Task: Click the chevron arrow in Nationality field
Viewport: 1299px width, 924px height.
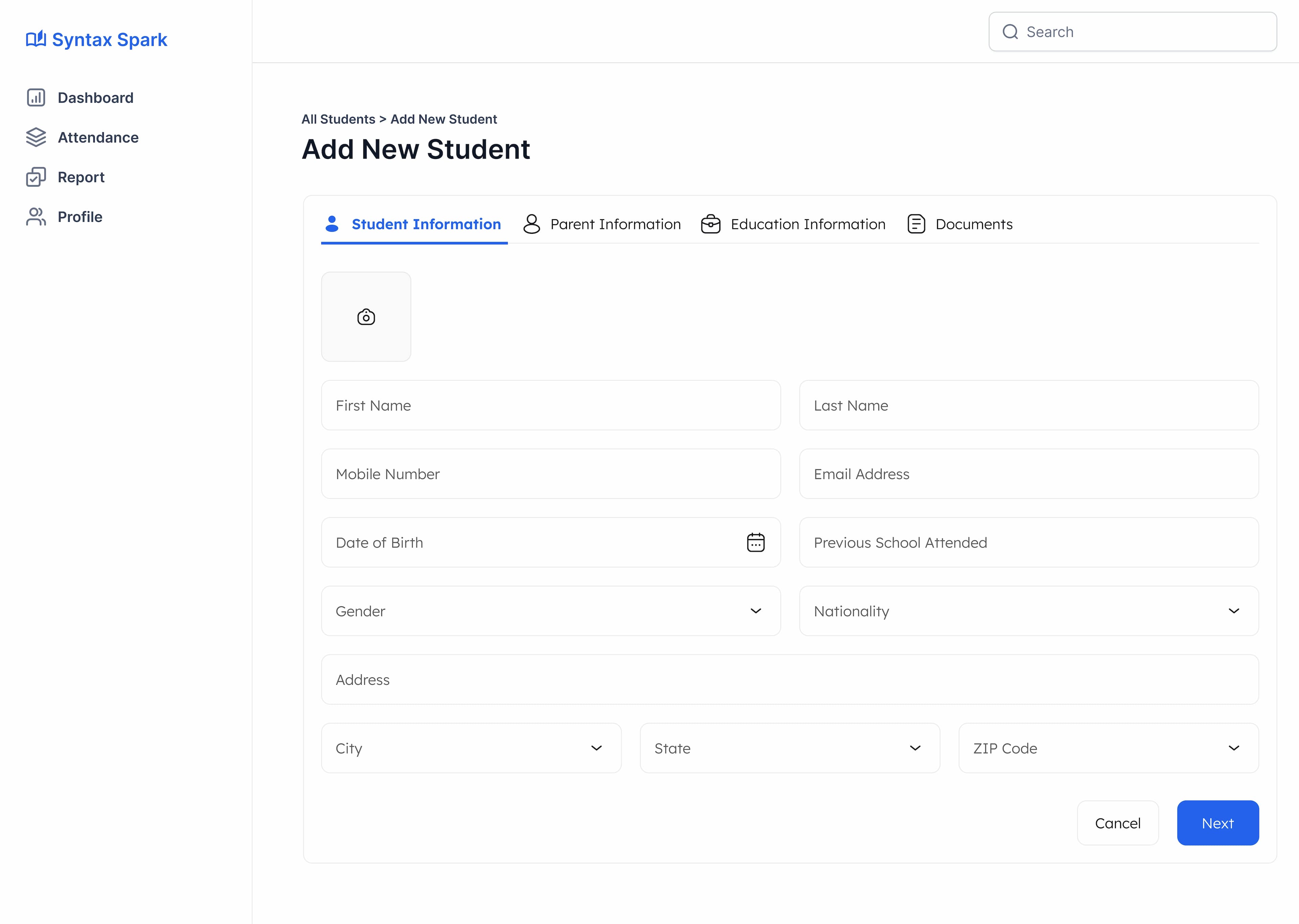Action: tap(1234, 611)
